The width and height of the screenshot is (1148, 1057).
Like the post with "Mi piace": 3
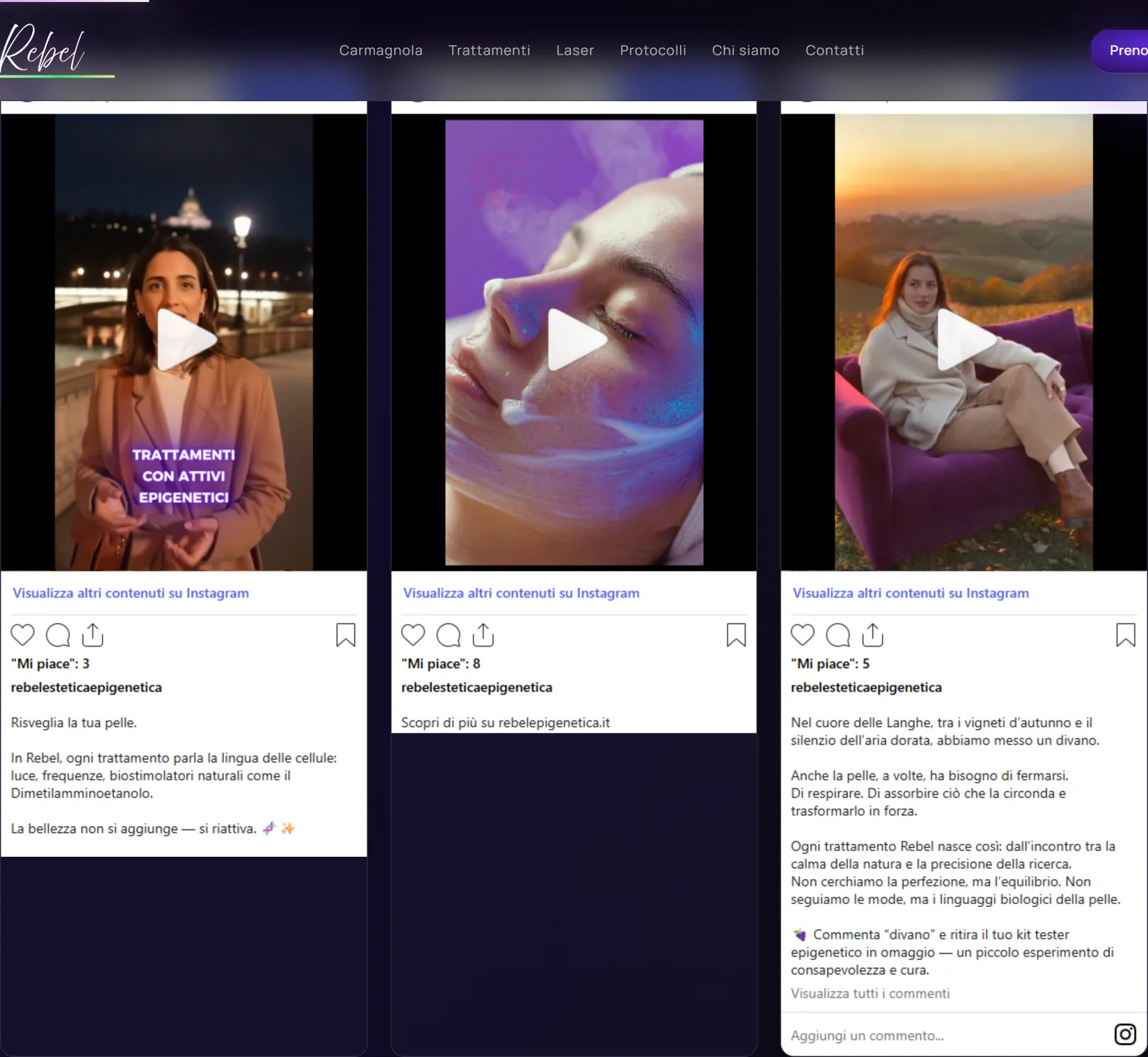[22, 635]
